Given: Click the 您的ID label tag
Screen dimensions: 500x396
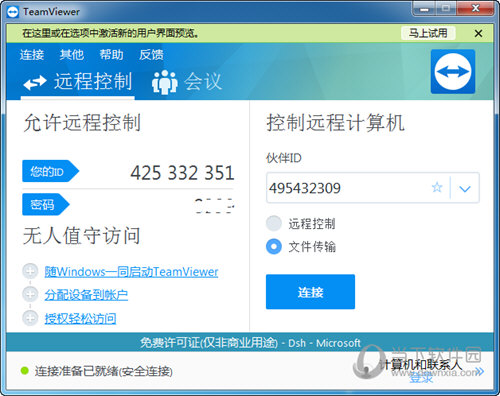Looking at the screenshot, I should (x=50, y=171).
